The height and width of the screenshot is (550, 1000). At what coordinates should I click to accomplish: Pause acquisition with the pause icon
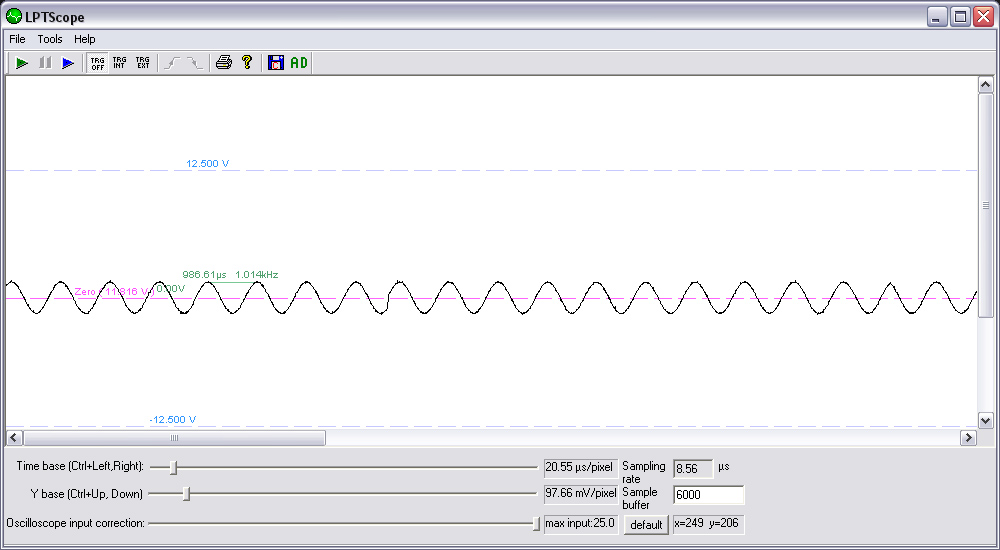45,63
